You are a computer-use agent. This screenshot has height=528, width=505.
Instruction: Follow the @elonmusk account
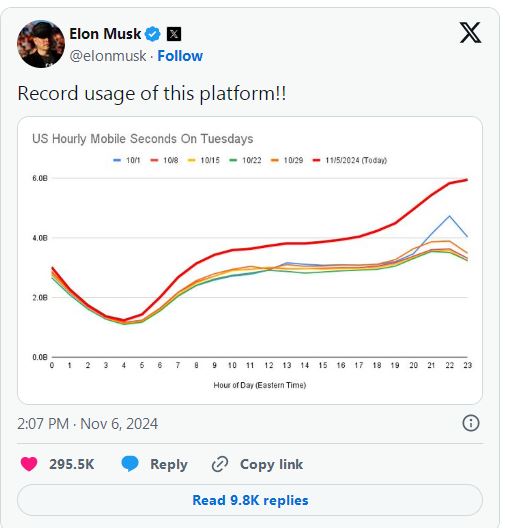[180, 56]
